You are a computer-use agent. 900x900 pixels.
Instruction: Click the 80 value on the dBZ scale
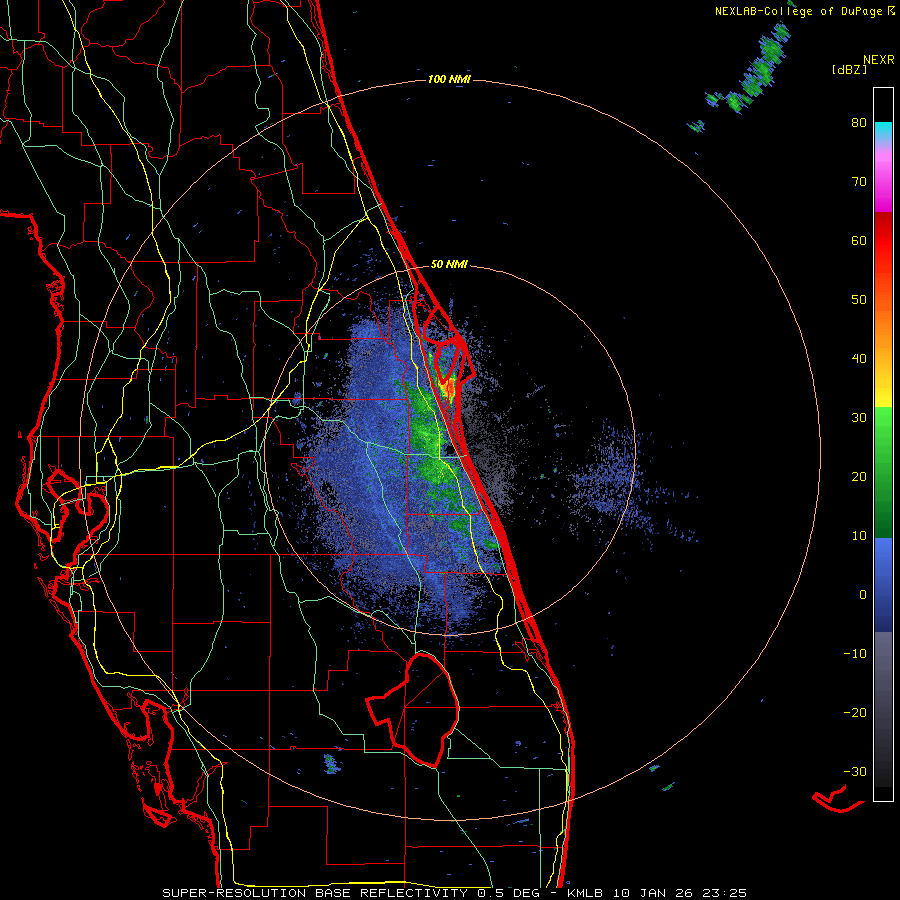(x=859, y=122)
